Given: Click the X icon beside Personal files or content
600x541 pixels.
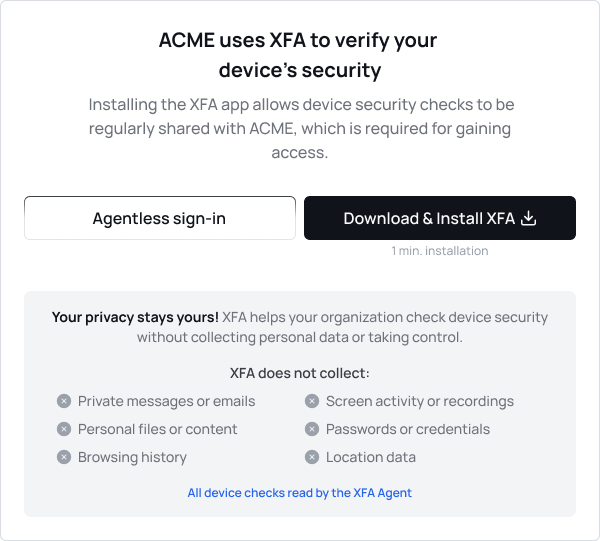Looking at the screenshot, I should (x=64, y=429).
